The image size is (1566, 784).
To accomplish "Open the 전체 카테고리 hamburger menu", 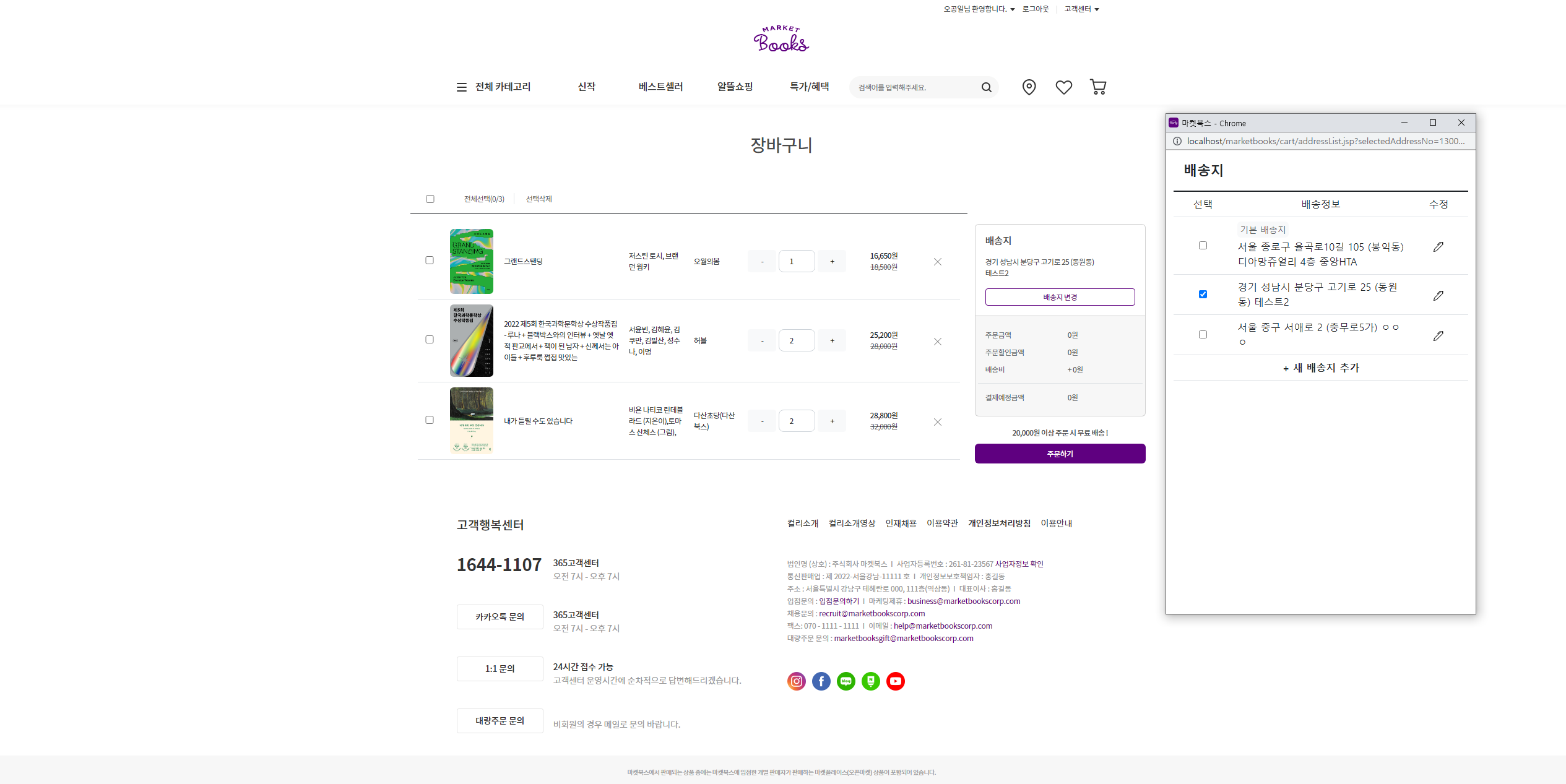I will [461, 87].
